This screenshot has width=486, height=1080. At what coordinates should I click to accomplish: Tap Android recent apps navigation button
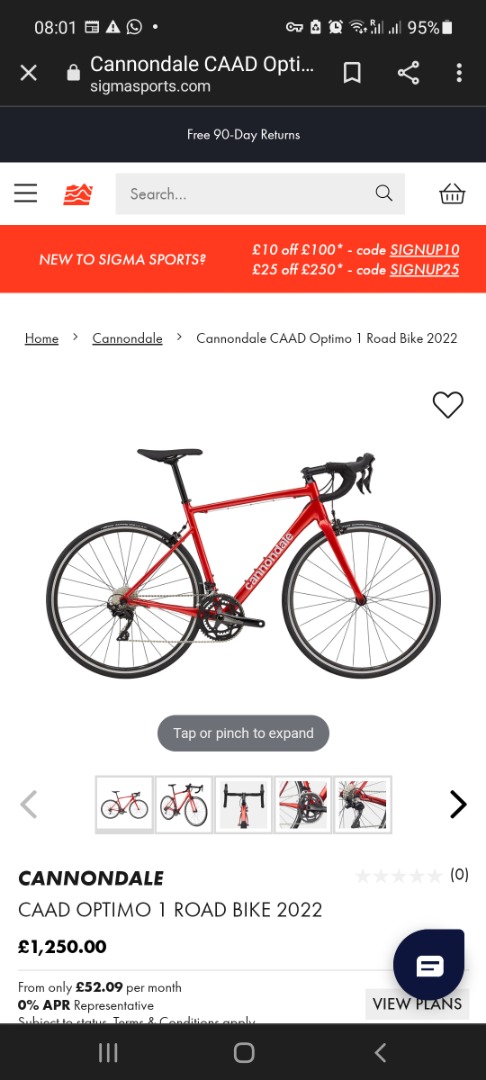[x=108, y=1052]
